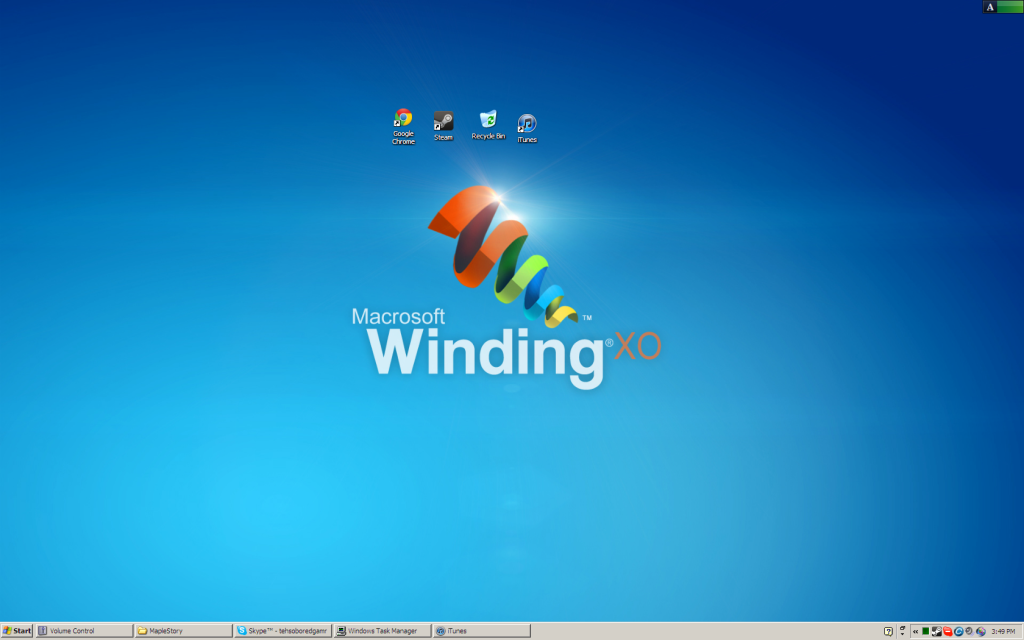Click the Steam icon in system tray
Viewport: 1024px width, 640px height.
[x=936, y=631]
